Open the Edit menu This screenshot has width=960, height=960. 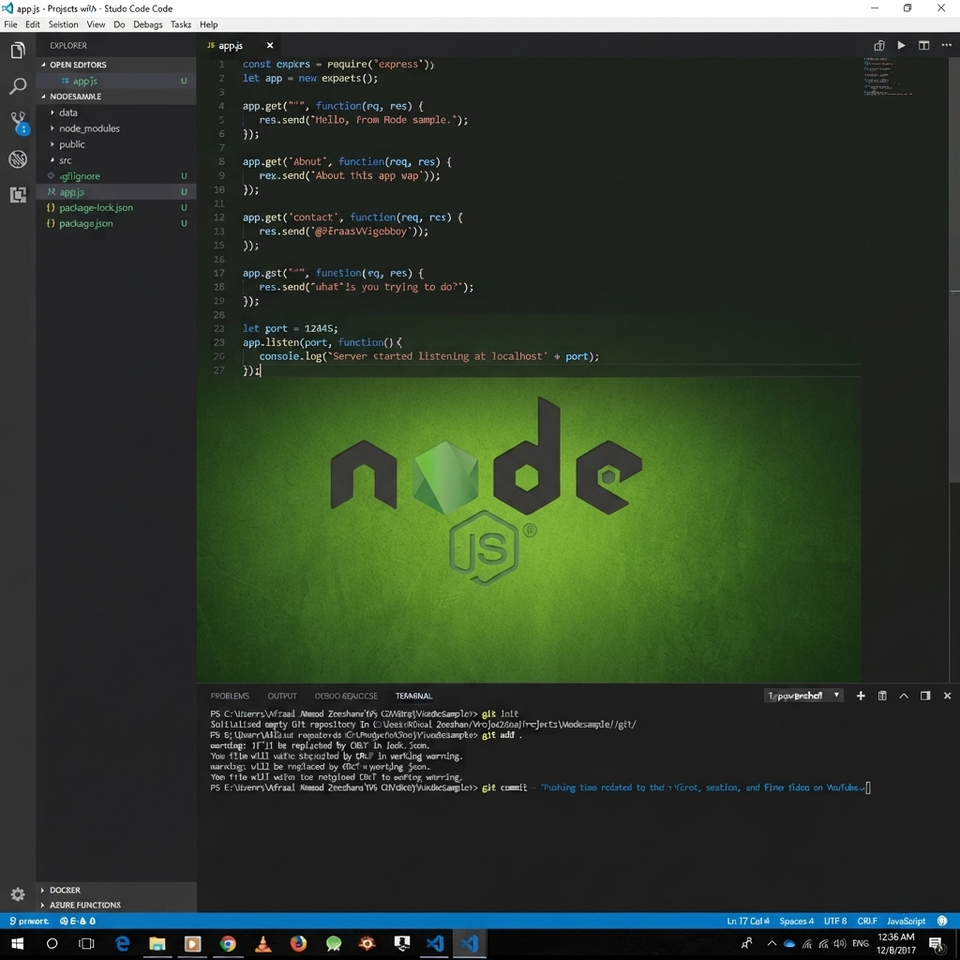[x=32, y=24]
